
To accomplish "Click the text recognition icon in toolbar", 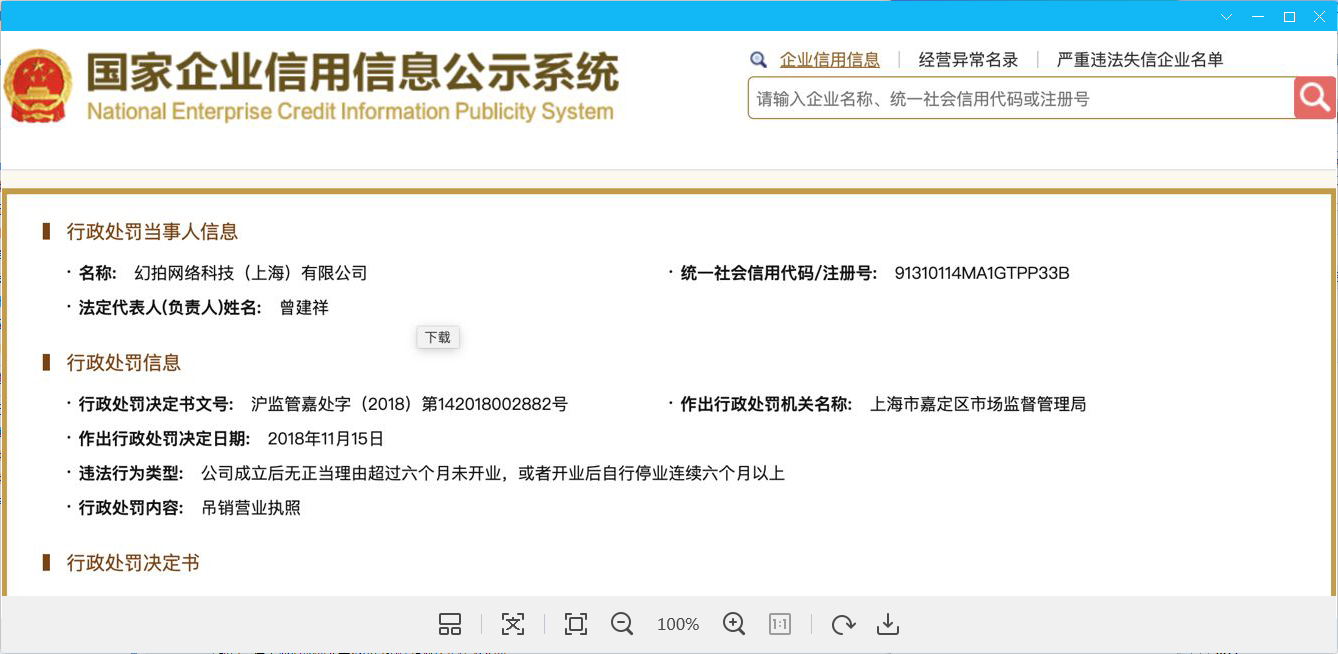I will (513, 624).
